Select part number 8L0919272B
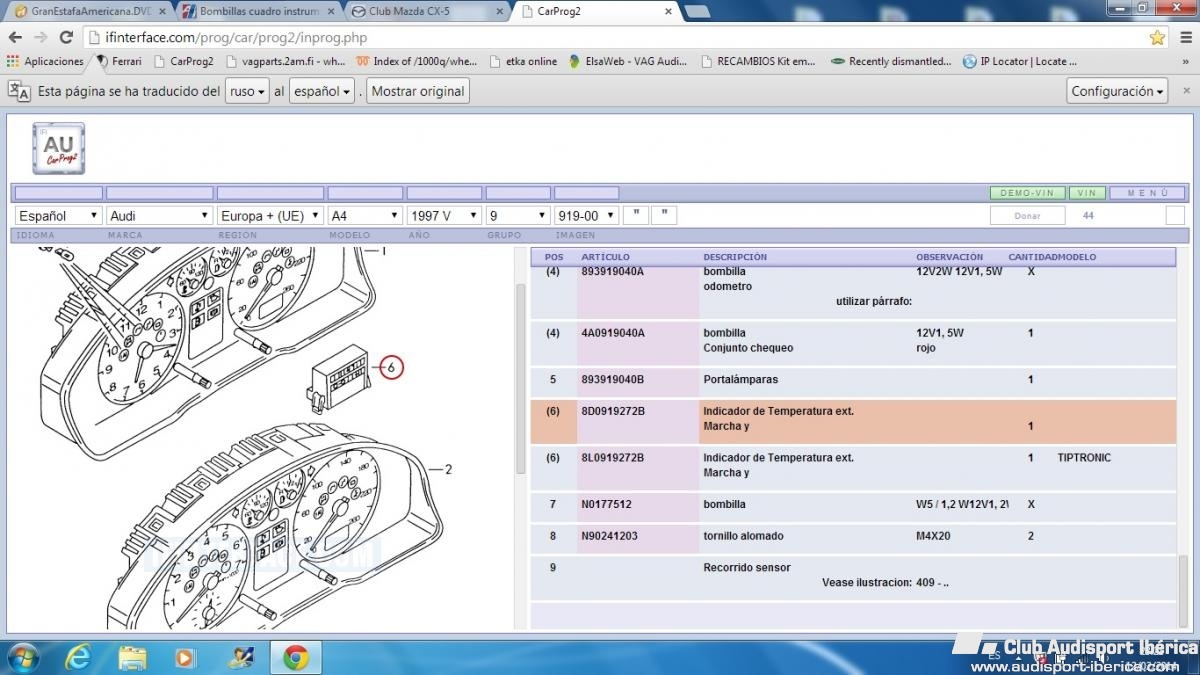1200x675 pixels. [x=613, y=457]
